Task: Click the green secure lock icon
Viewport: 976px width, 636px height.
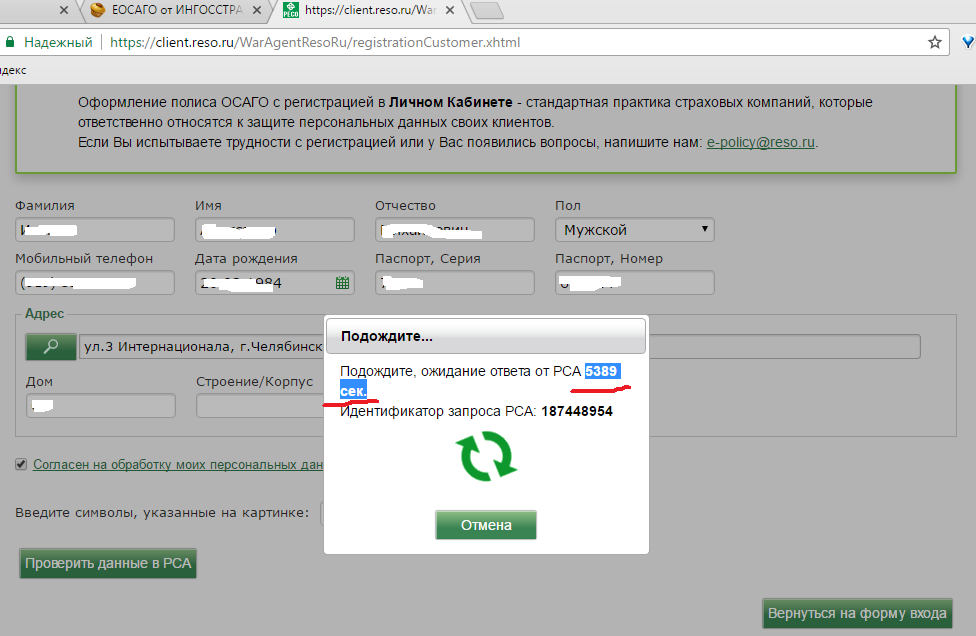Action: 10,43
